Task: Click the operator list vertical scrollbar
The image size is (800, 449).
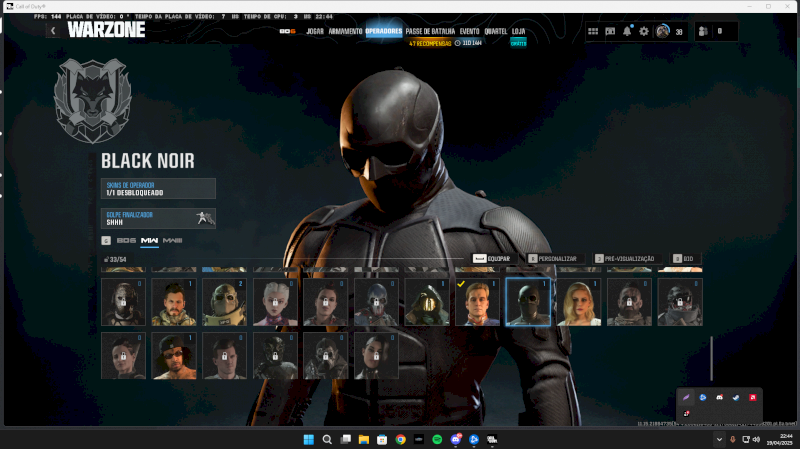Action: point(712,355)
